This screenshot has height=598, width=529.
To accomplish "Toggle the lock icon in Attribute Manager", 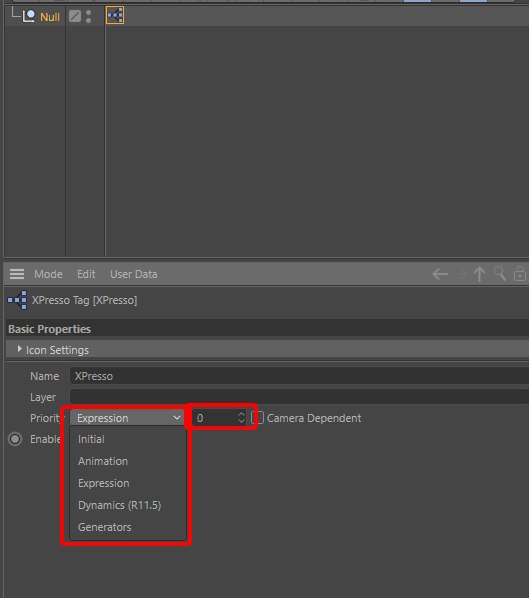I will pyautogui.click(x=519, y=274).
